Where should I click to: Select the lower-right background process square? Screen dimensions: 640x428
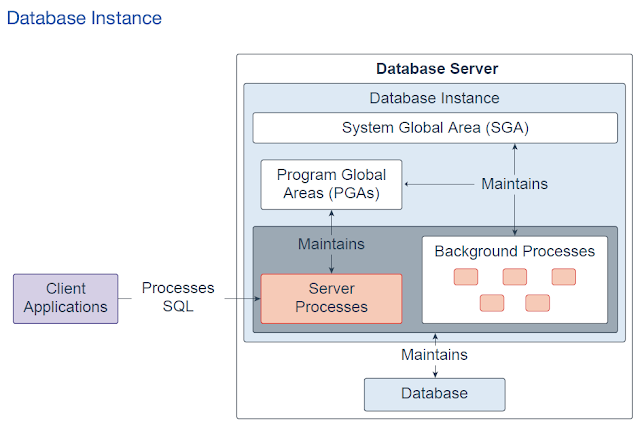(538, 303)
